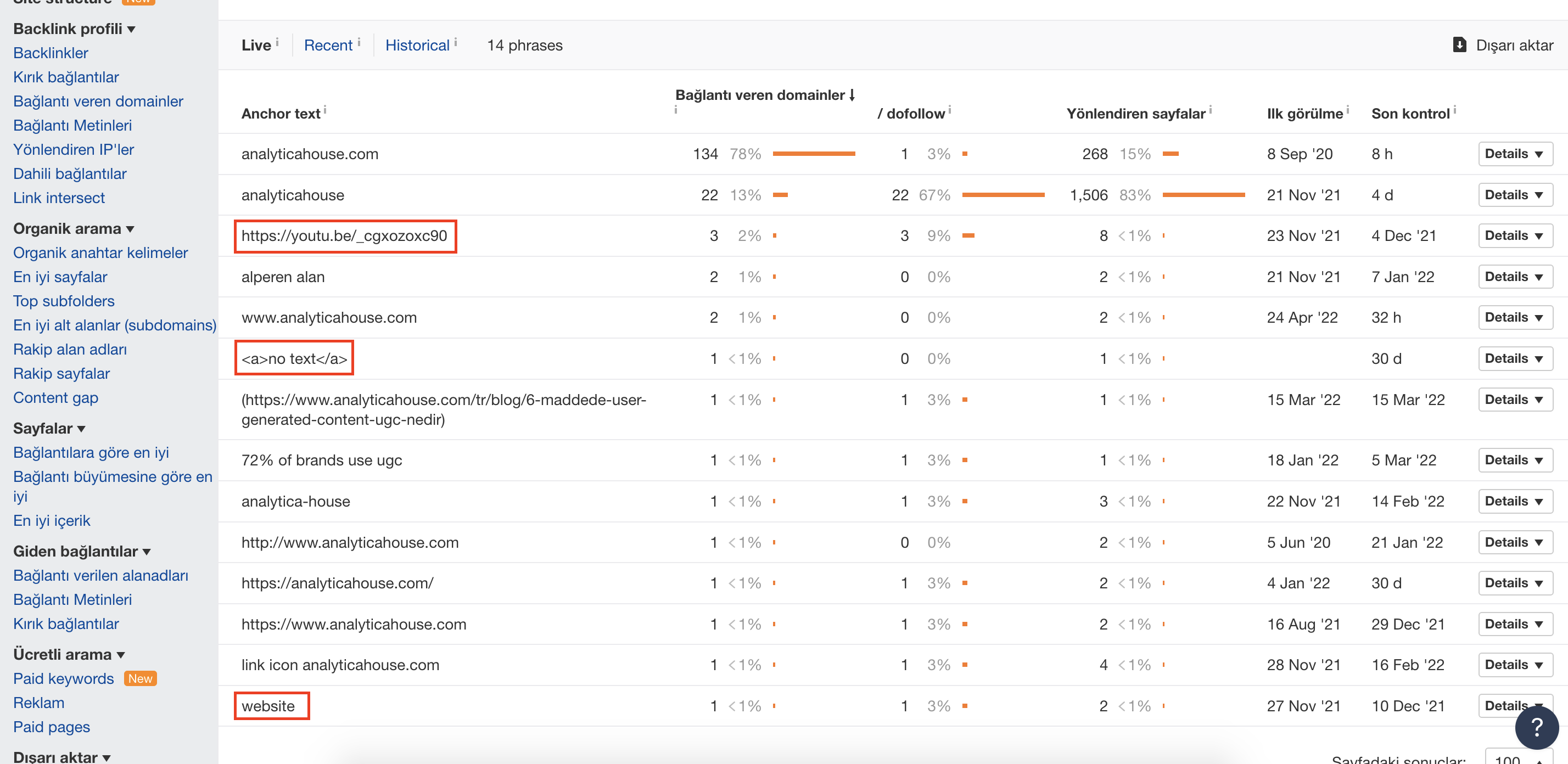Expand Details for analyticahouse row
Image resolution: width=1568 pixels, height=764 pixels.
click(x=1515, y=195)
